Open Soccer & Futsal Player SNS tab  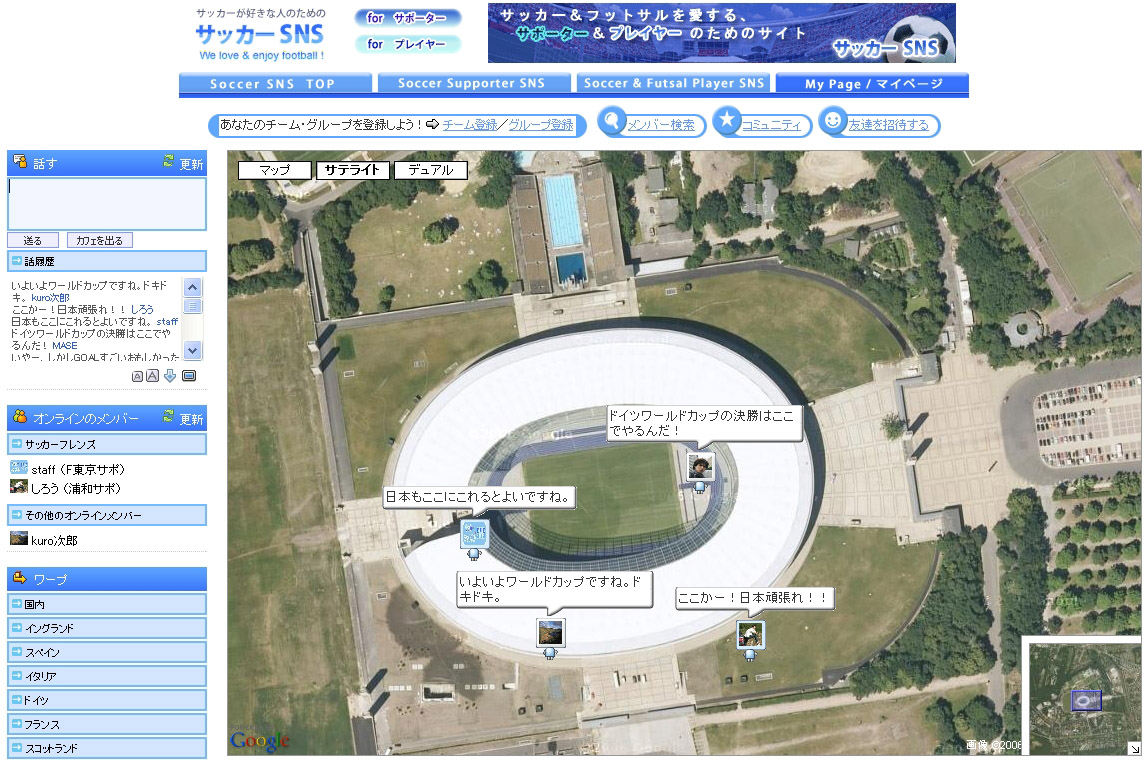click(x=673, y=83)
